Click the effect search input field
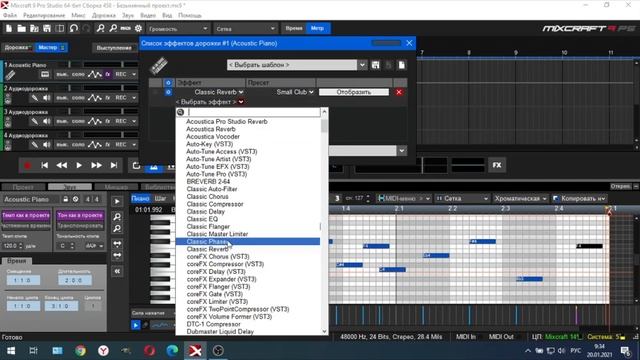Image resolution: width=640 pixels, height=360 pixels. pyautogui.click(x=253, y=112)
